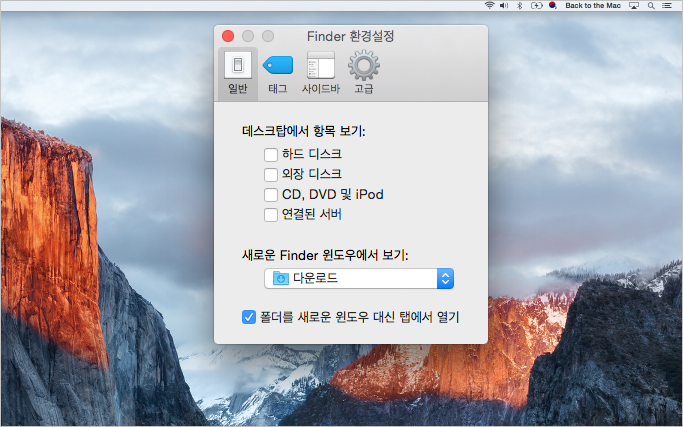The width and height of the screenshot is (683, 427).
Task: Check the CD, DVD 및 iPod option
Action: pyautogui.click(x=270, y=194)
